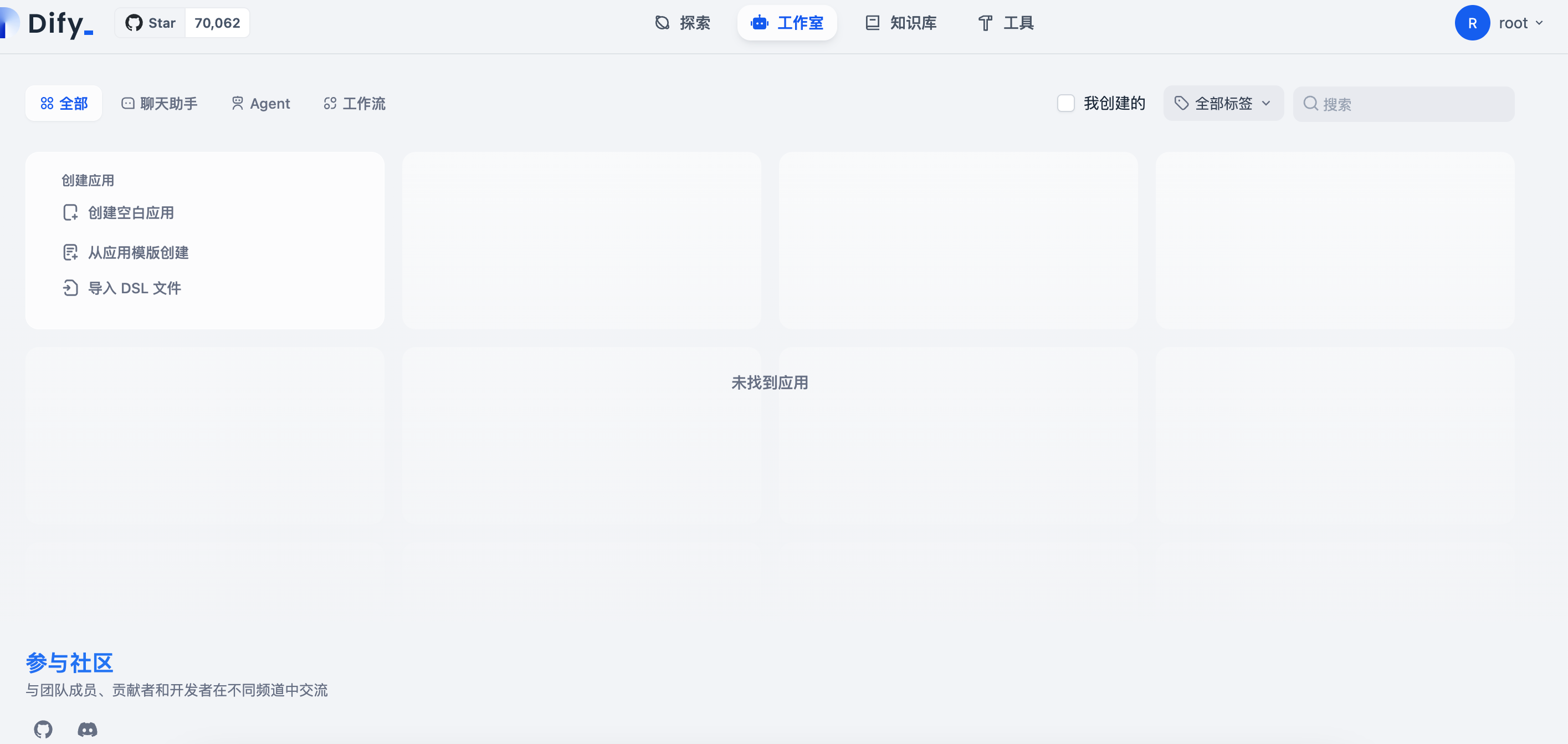The image size is (1568, 744).
Task: Expand the root account dropdown chevron
Action: (x=1539, y=23)
